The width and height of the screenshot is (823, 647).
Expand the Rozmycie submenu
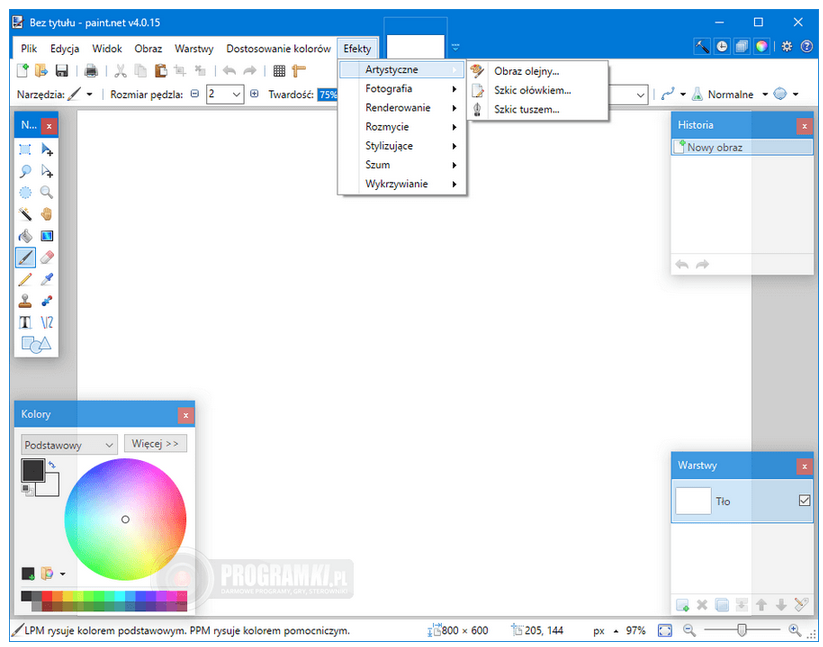pos(403,126)
